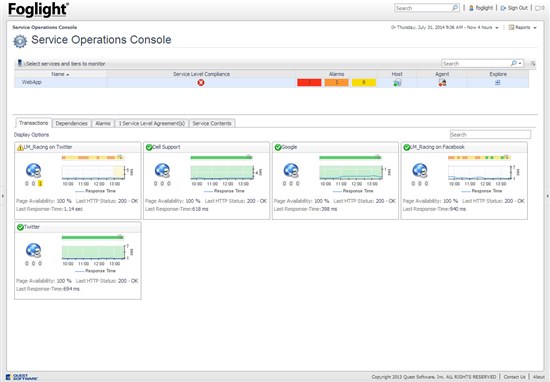Click the Service Operations Console gear icon
This screenshot has height=382, width=550.
pyautogui.click(x=20, y=41)
